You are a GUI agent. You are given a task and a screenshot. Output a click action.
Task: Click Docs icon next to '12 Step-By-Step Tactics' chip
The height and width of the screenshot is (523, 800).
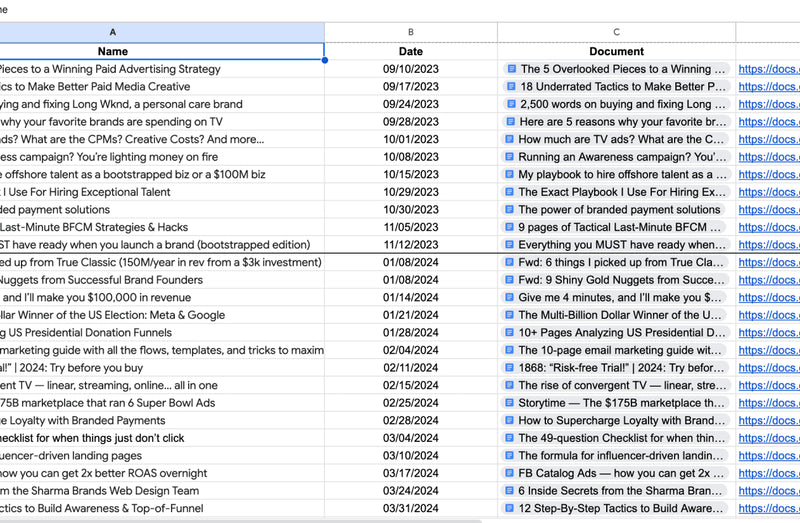click(x=511, y=508)
